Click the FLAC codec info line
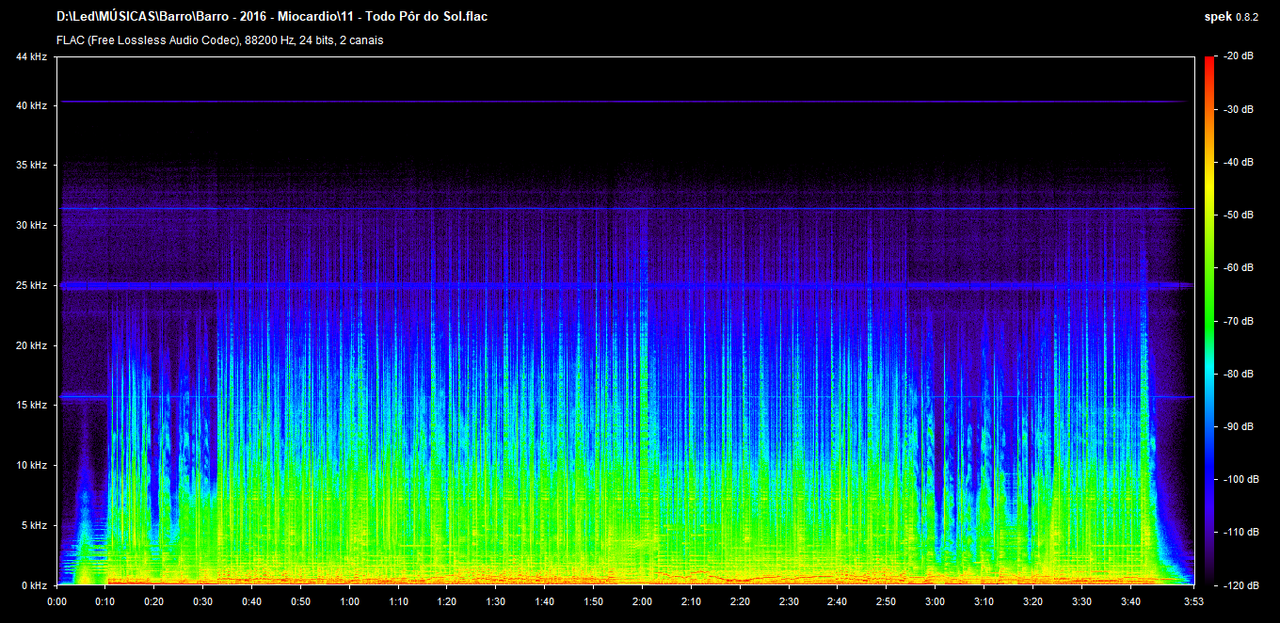Viewport: 1280px width, 623px height. [220, 40]
